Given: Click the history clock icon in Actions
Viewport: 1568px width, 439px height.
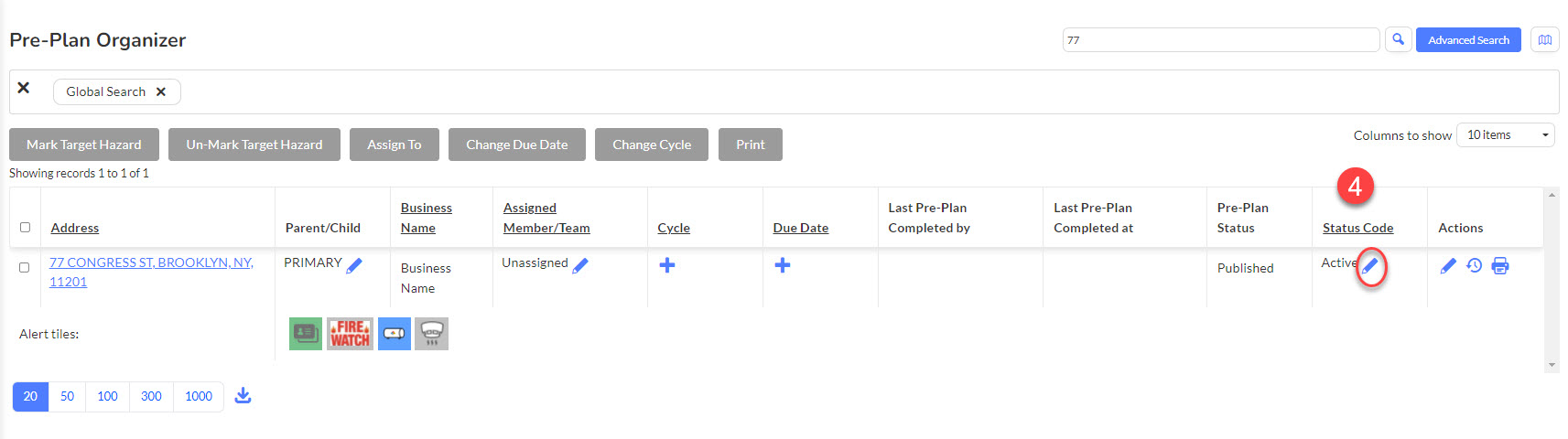Looking at the screenshot, I should [x=1474, y=266].
